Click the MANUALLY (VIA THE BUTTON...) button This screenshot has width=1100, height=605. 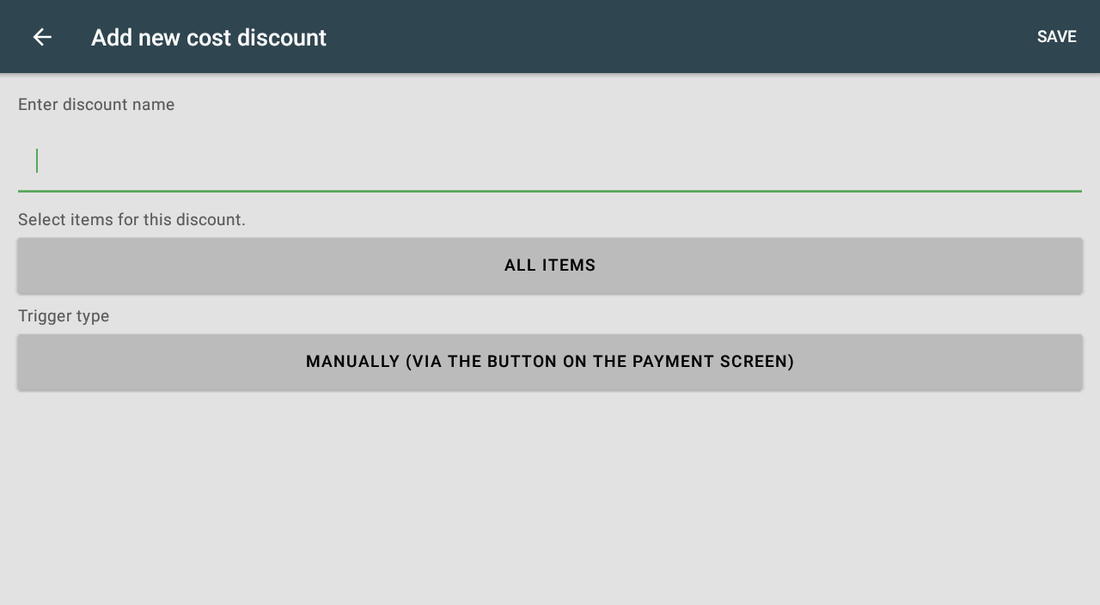(549, 361)
